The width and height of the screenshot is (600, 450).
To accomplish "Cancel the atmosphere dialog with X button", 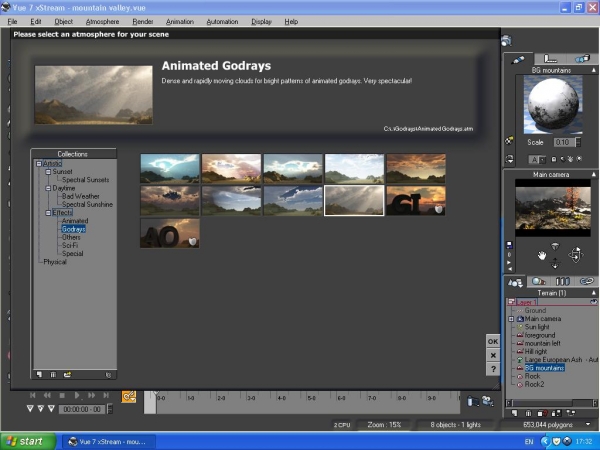I will [x=493, y=355].
